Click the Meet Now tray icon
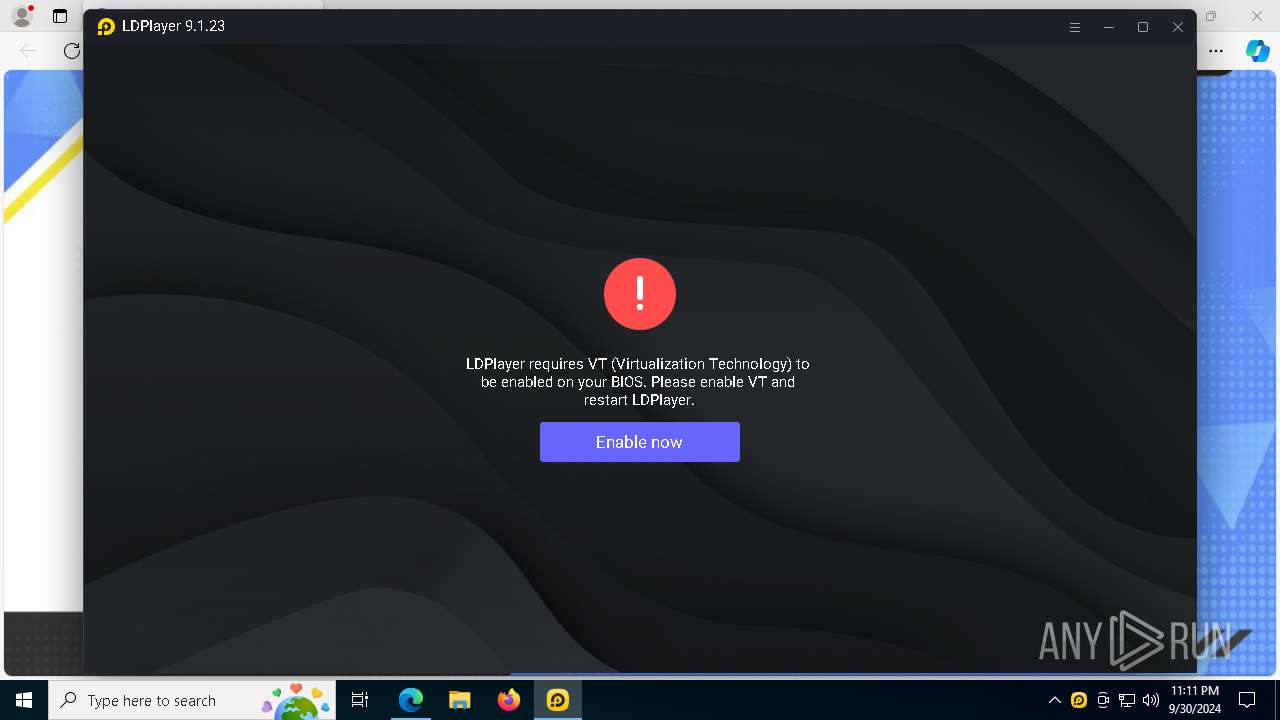 [1103, 700]
